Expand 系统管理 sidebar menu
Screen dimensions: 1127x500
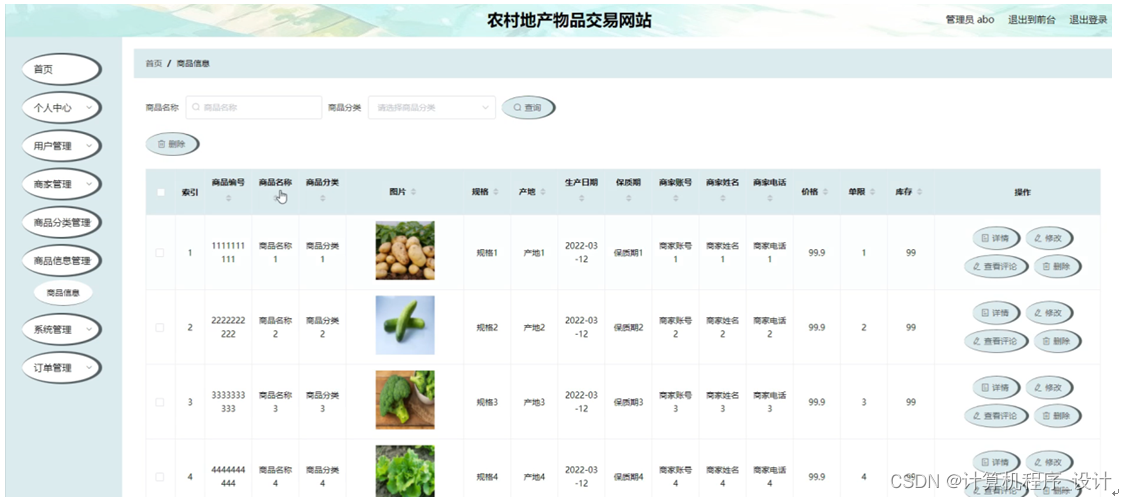tap(61, 330)
